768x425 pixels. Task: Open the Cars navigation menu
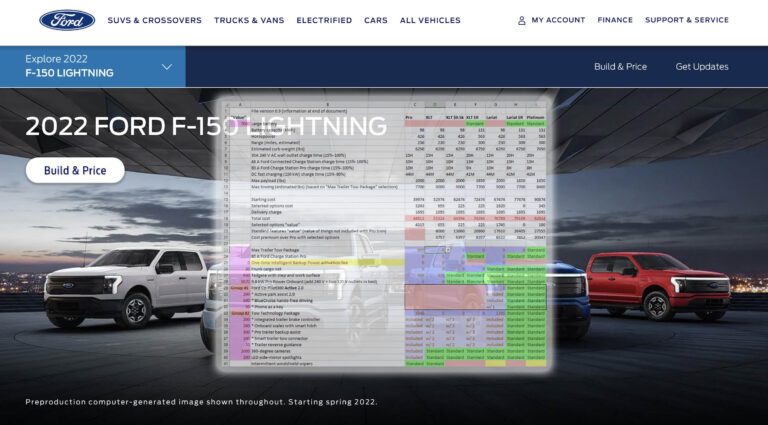tap(376, 20)
